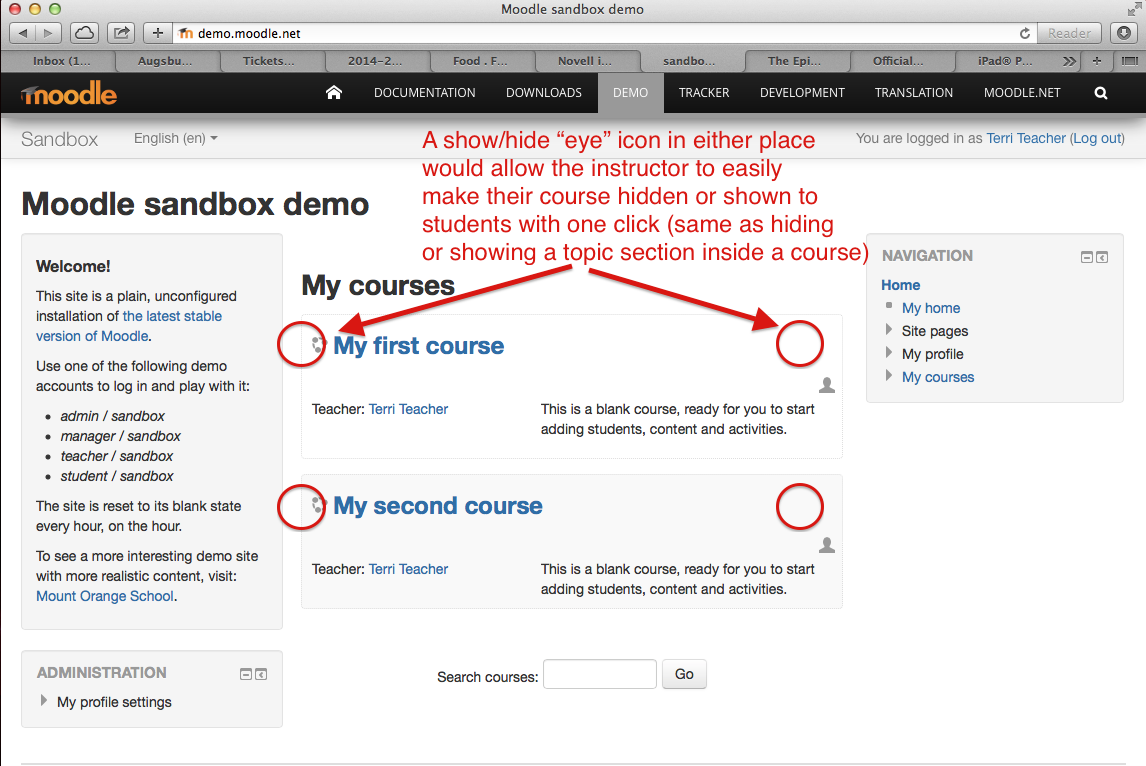Click the Log out link
The width and height of the screenshot is (1146, 766).
pyautogui.click(x=1096, y=138)
